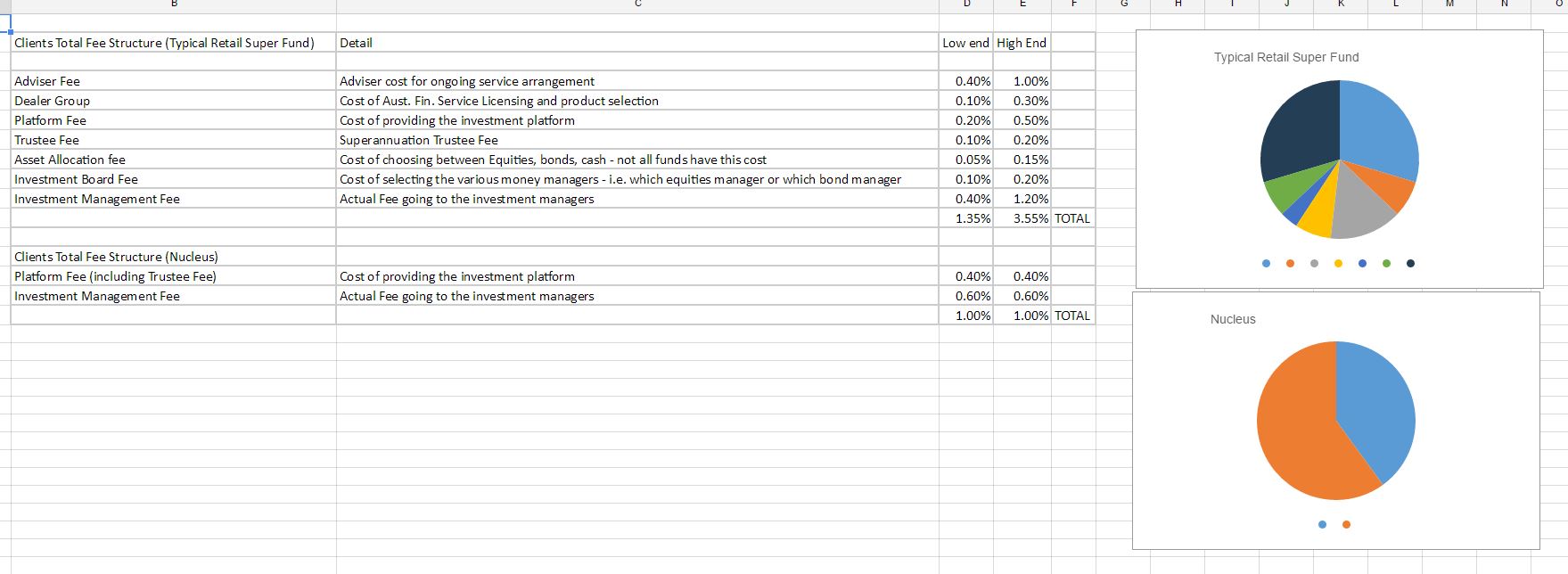Click the "High End" header cell
Screen dimensions: 1568x574
(x=1022, y=43)
